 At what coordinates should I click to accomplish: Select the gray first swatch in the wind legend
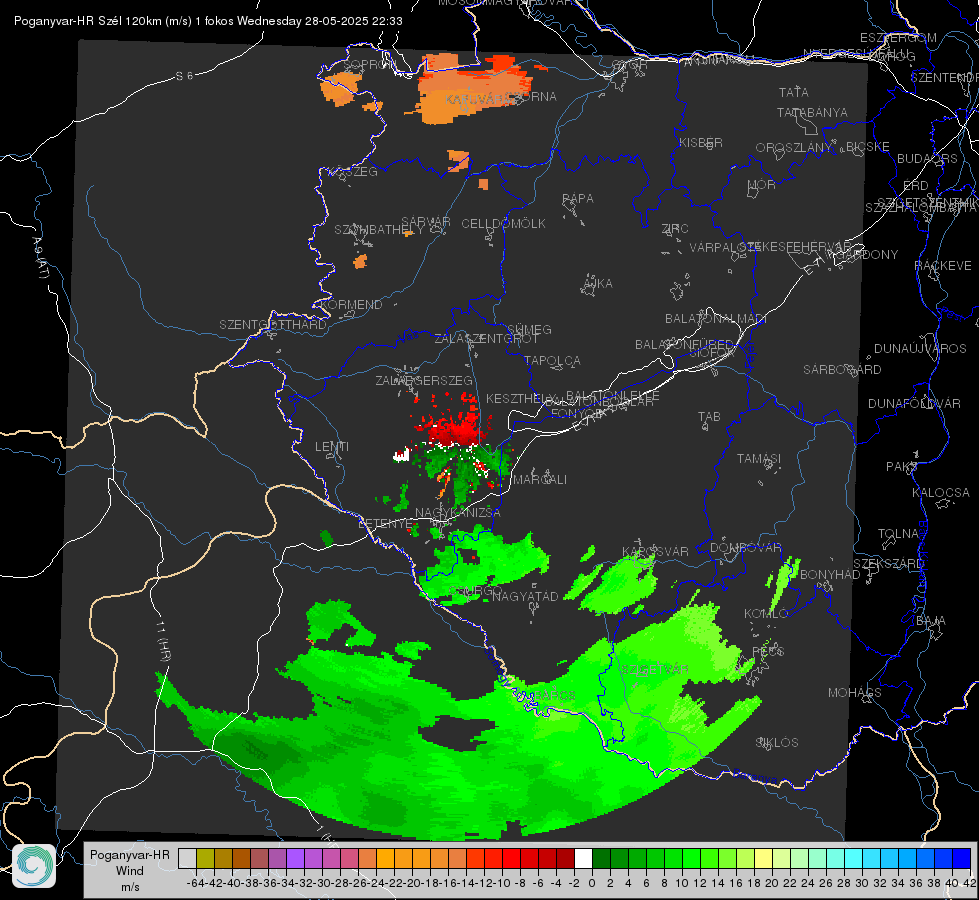(187, 858)
